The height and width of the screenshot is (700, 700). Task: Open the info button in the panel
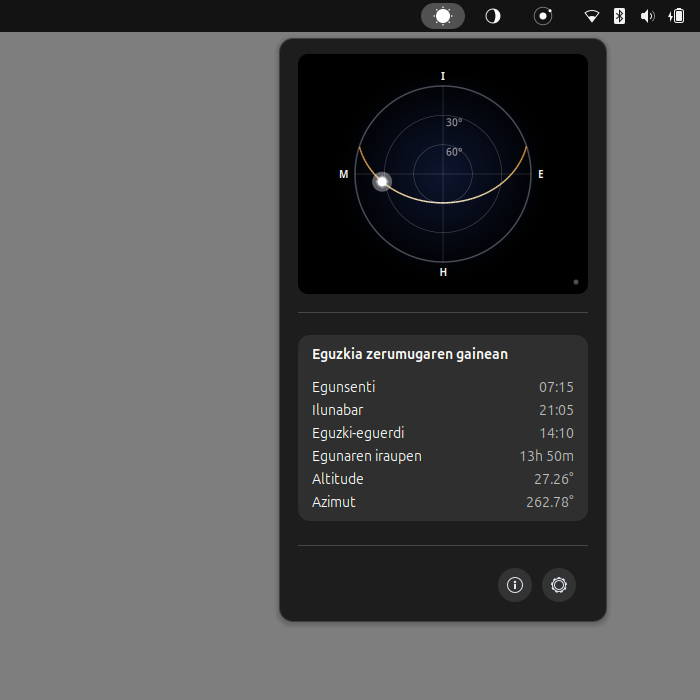[x=515, y=585]
